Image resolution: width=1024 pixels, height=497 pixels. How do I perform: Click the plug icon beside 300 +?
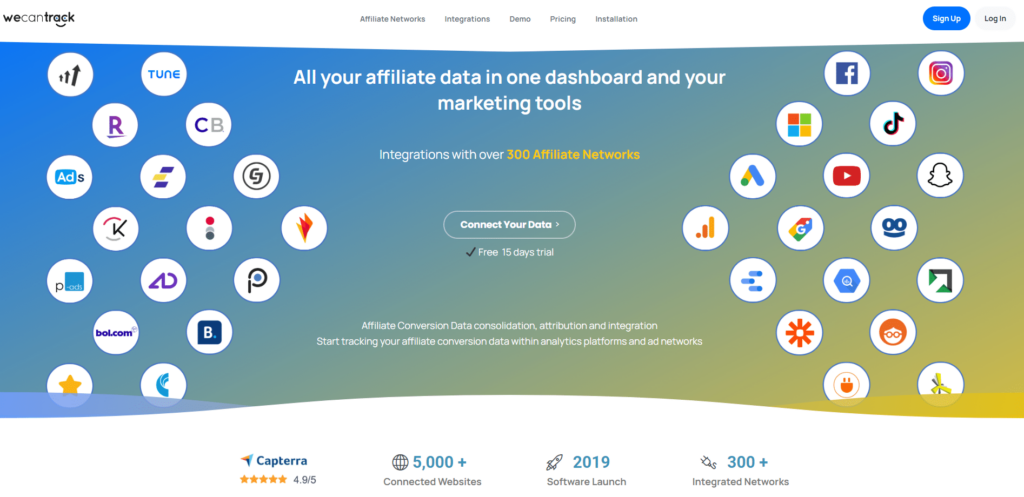coord(709,462)
